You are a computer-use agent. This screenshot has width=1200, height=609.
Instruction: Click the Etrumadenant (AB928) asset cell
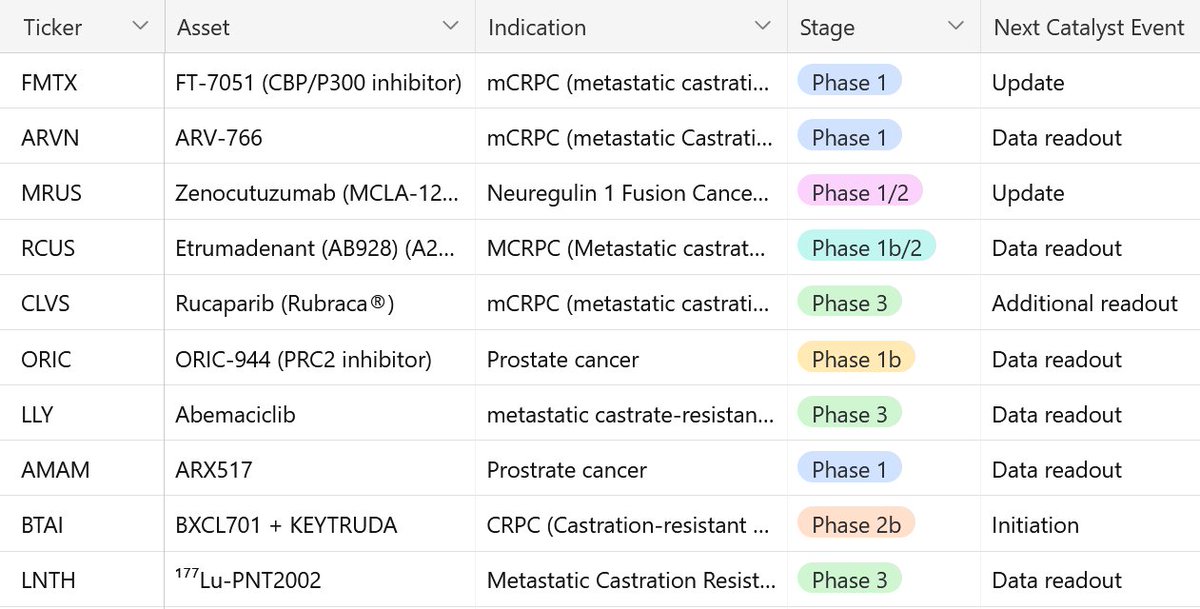(320, 248)
